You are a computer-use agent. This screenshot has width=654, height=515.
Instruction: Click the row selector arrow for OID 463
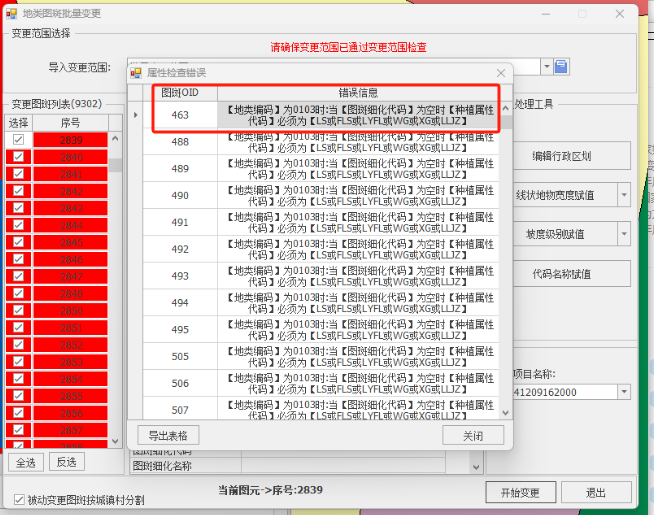[x=136, y=115]
